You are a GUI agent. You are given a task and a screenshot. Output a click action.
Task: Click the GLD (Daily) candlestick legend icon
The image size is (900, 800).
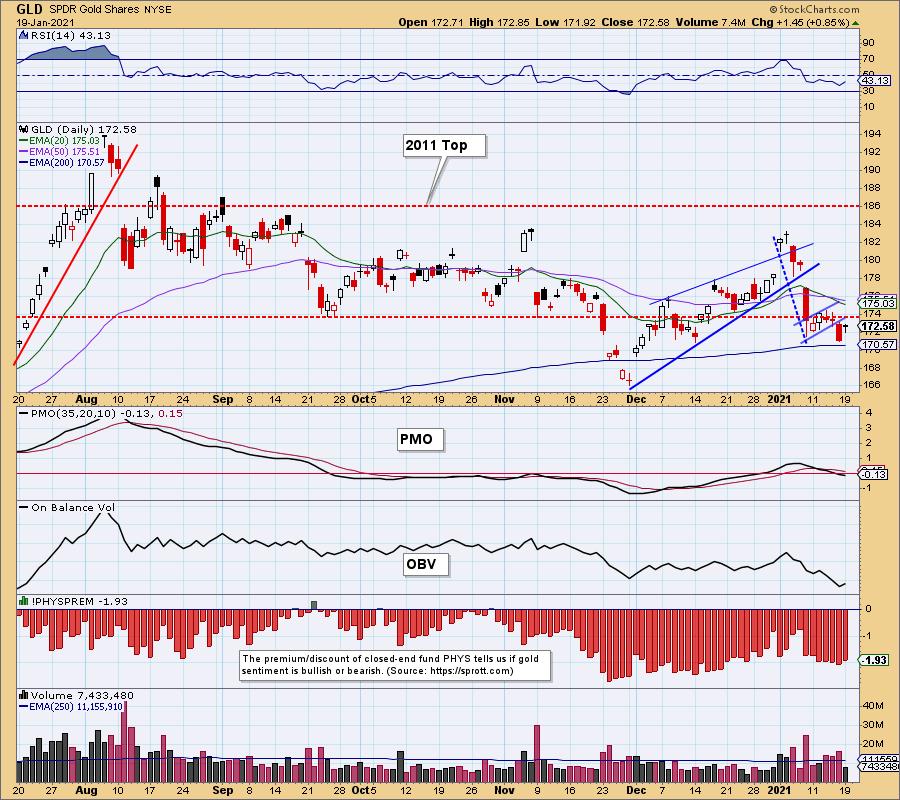(x=24, y=129)
